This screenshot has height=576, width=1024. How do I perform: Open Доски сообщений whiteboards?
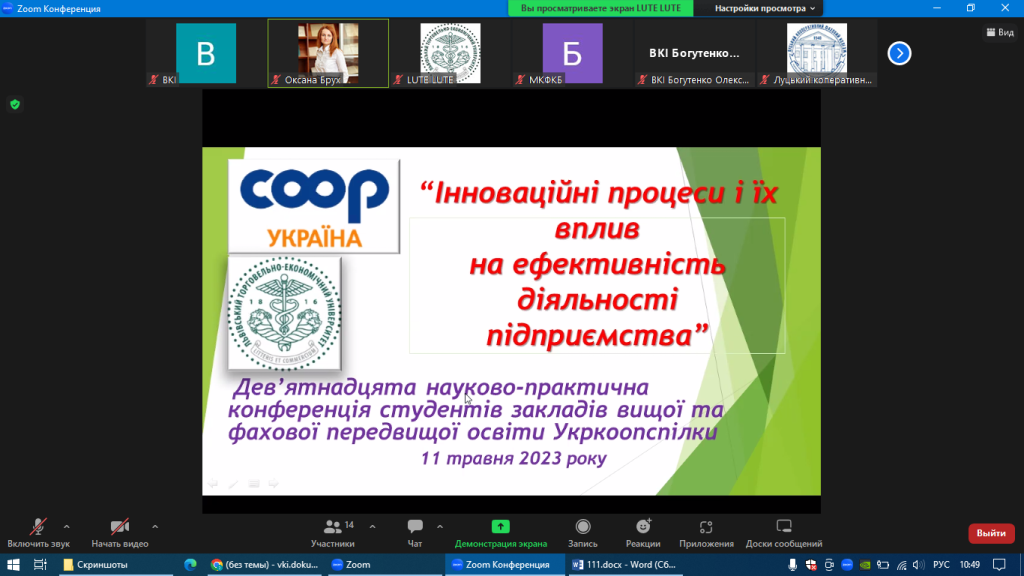783,532
